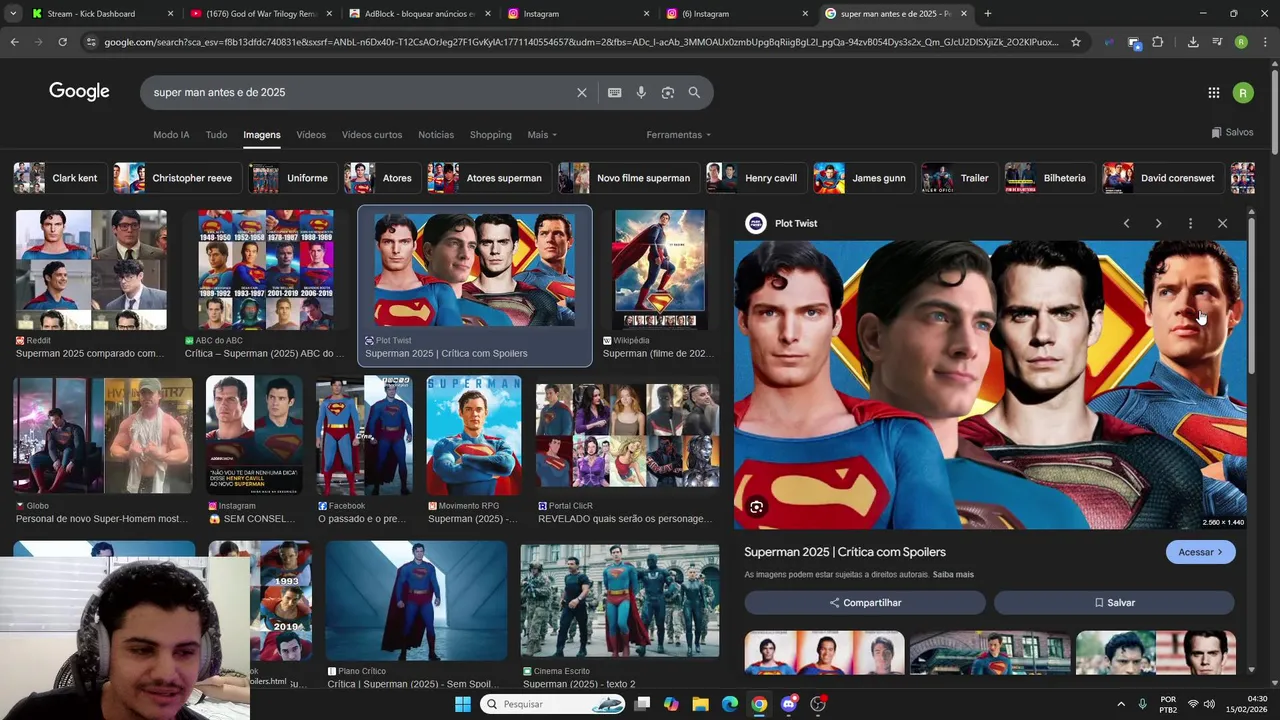Screen dimensions: 1280x720
Task: Open the Reddit Superman 2025 comparado thumbnail
Action: 91,270
